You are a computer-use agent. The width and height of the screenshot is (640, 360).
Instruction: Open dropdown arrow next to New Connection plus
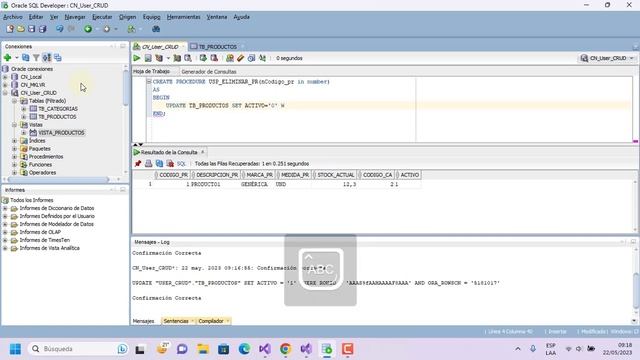point(17,58)
